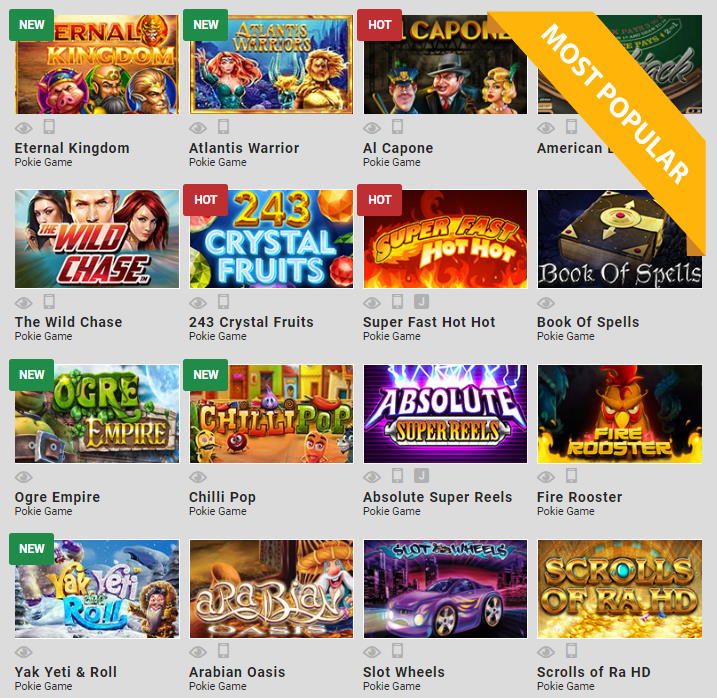Select the Fire Rooster game thumbnail
Screen dimensions: 717x698
coord(620,413)
